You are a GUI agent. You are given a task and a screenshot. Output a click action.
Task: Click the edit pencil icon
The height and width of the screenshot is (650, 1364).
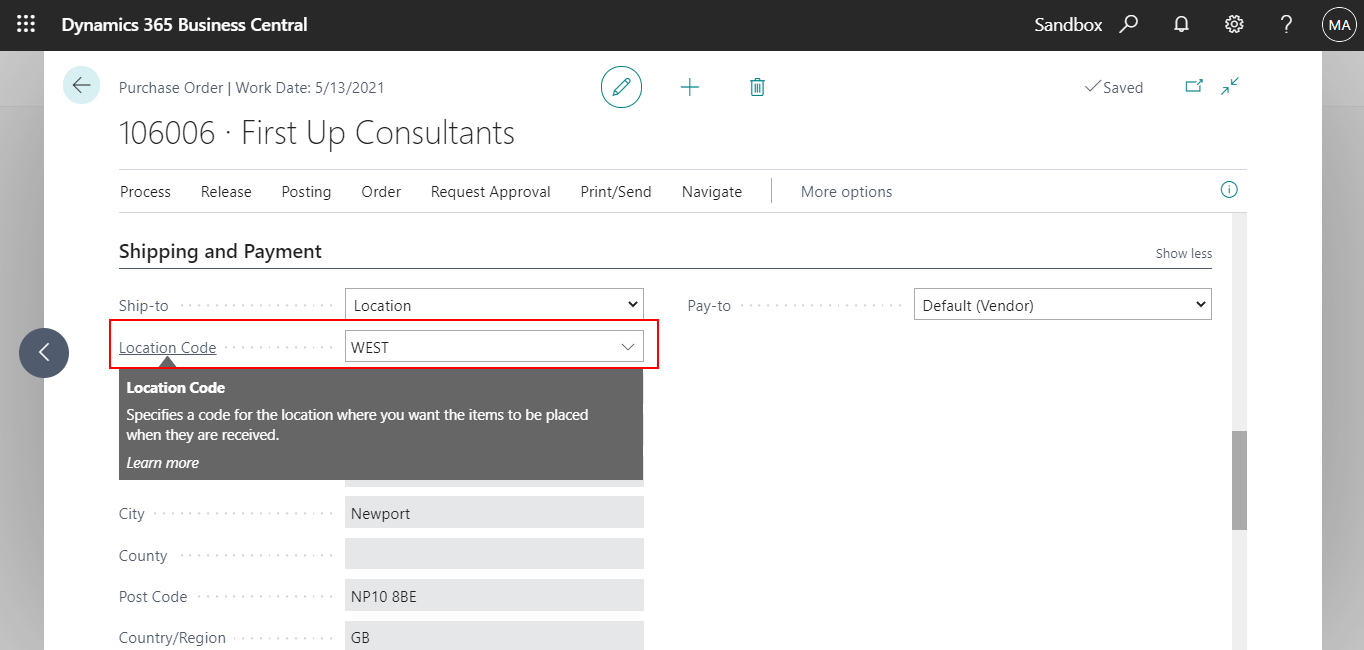[x=621, y=87]
